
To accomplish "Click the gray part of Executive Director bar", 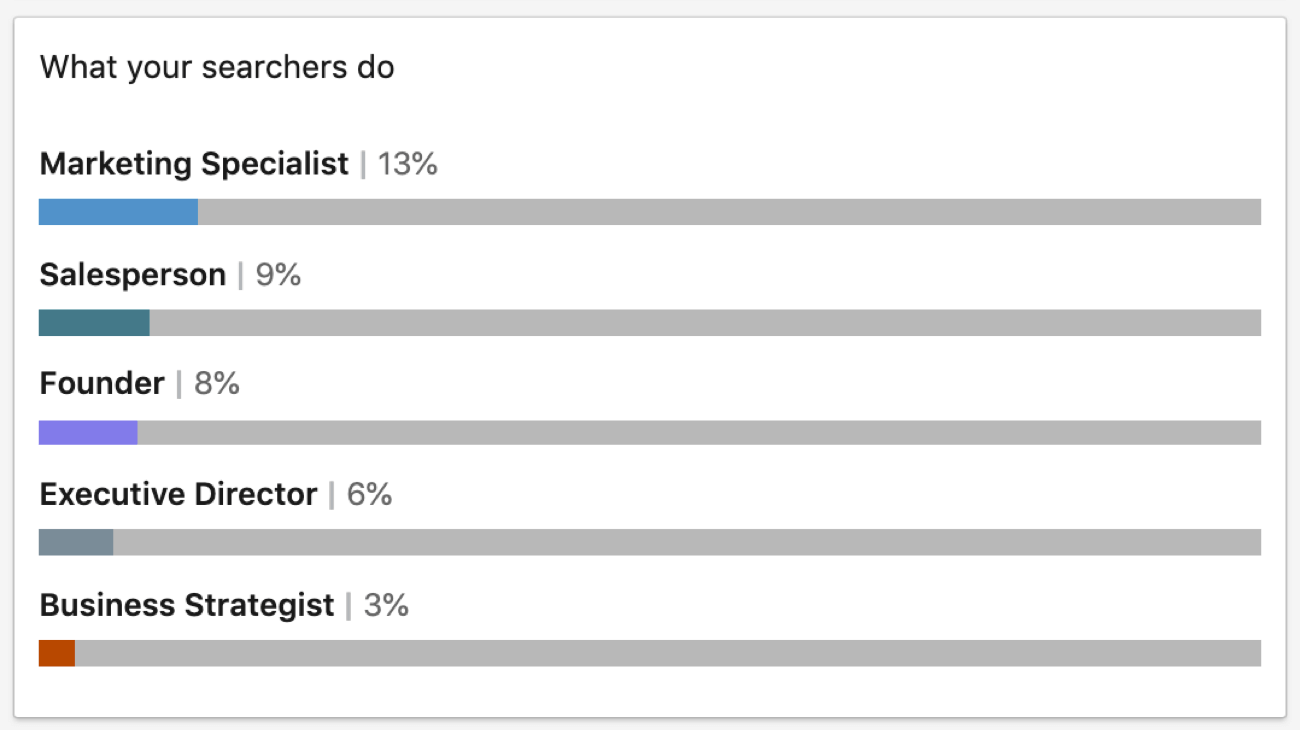I will click(x=687, y=542).
